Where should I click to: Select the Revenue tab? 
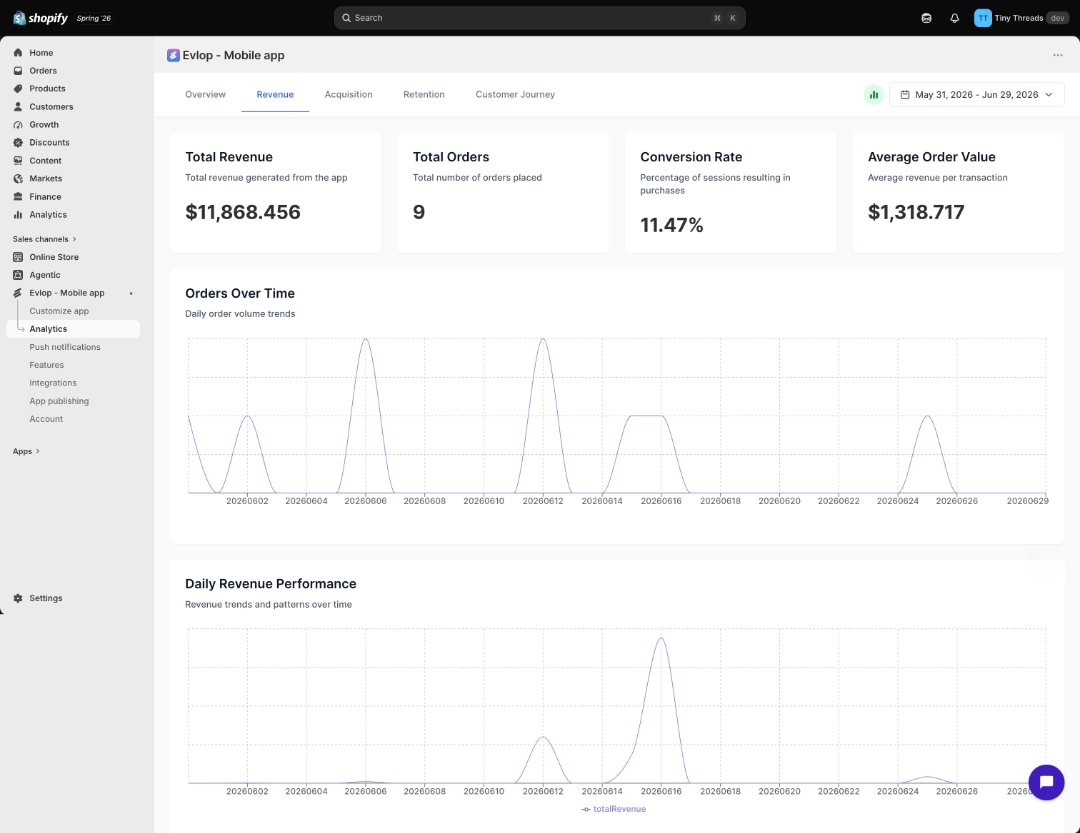[x=275, y=94]
